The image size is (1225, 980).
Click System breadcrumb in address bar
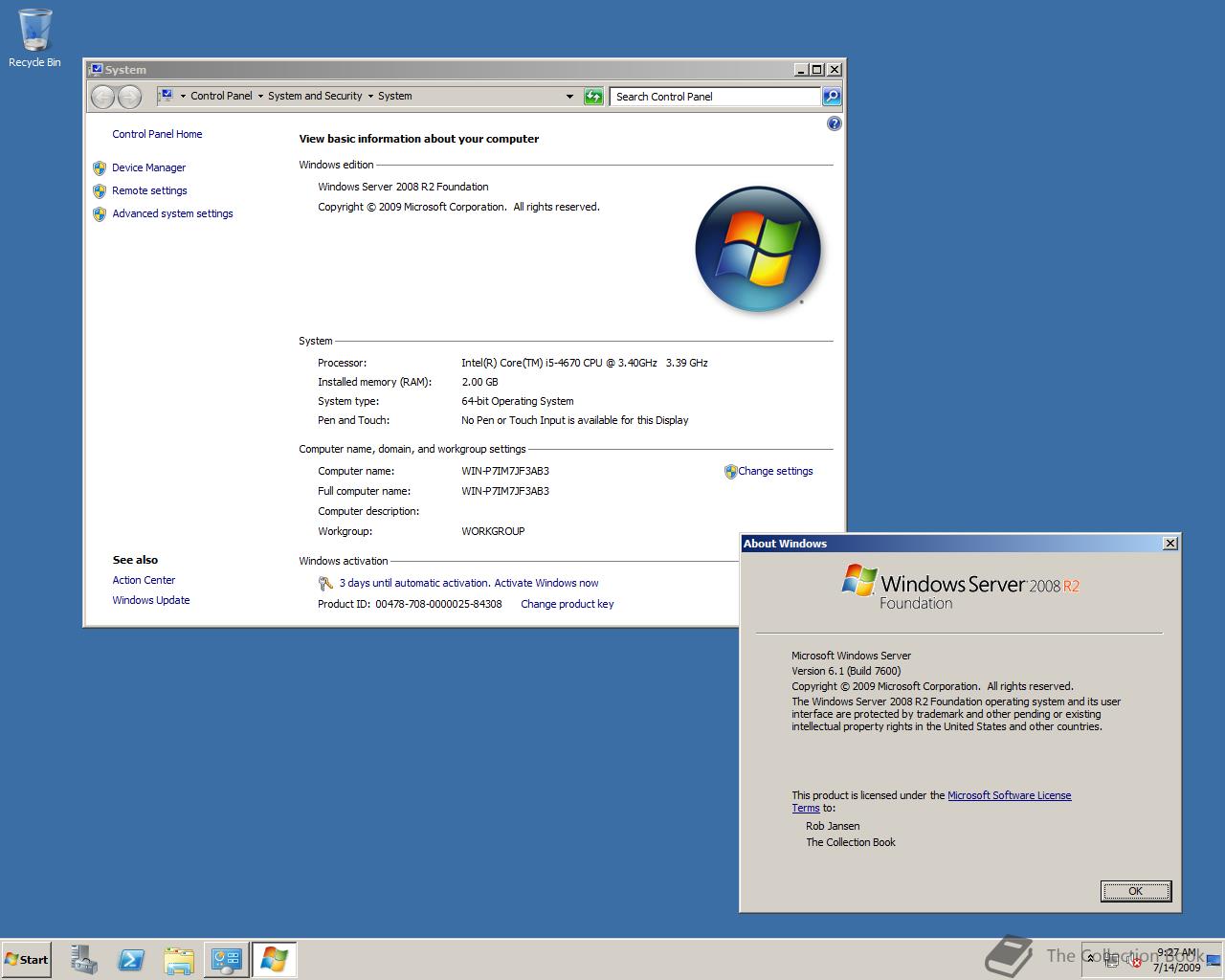[x=394, y=96]
